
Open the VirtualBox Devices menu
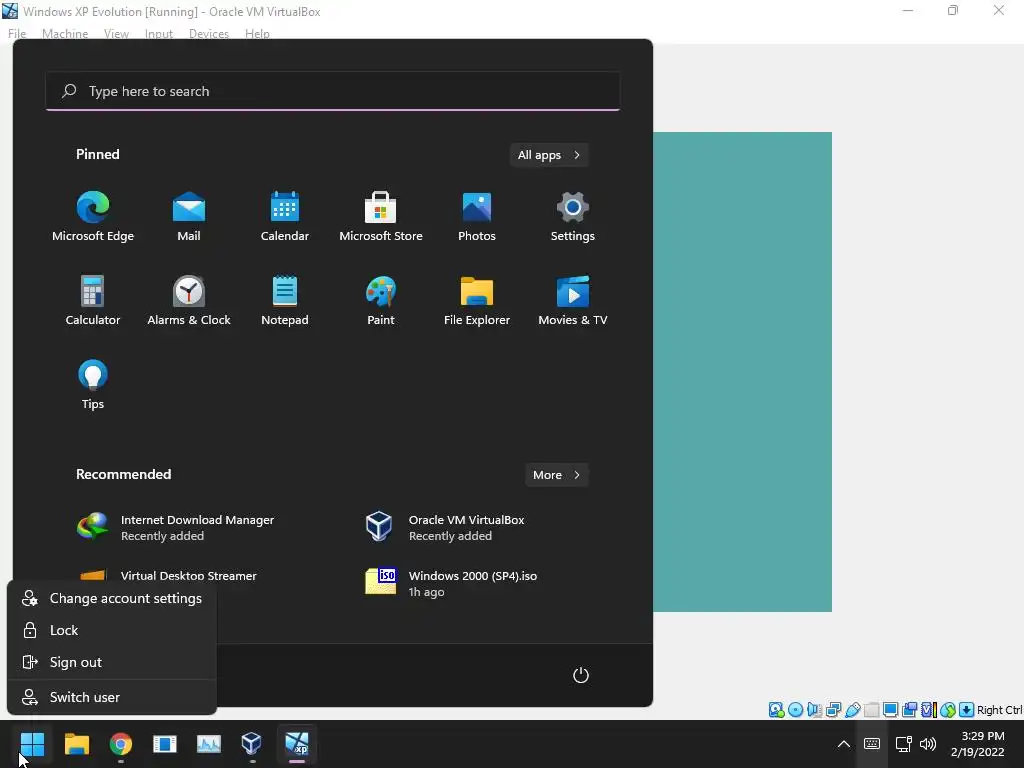pyautogui.click(x=209, y=33)
